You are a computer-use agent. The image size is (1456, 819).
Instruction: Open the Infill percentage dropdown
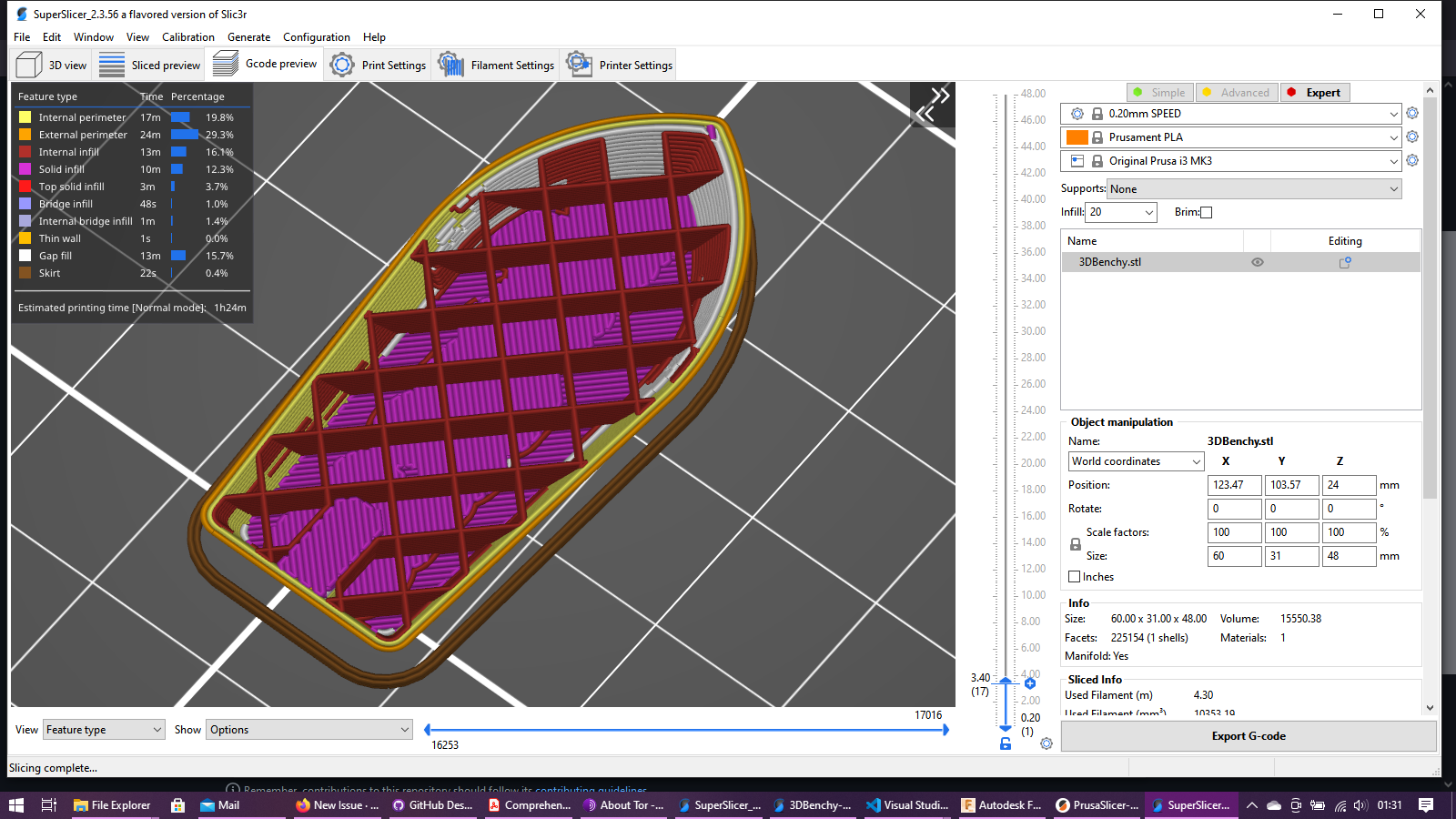click(1121, 212)
